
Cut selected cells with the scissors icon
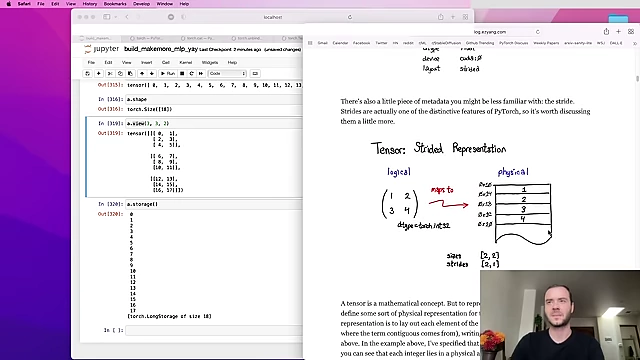(110, 73)
